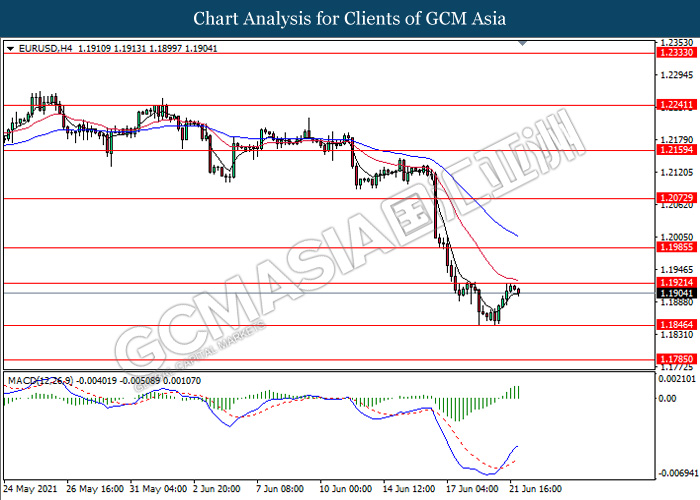The width and height of the screenshot is (700, 500).
Task: Click the 10 Jun 00:00 time label
Action: coord(346,489)
